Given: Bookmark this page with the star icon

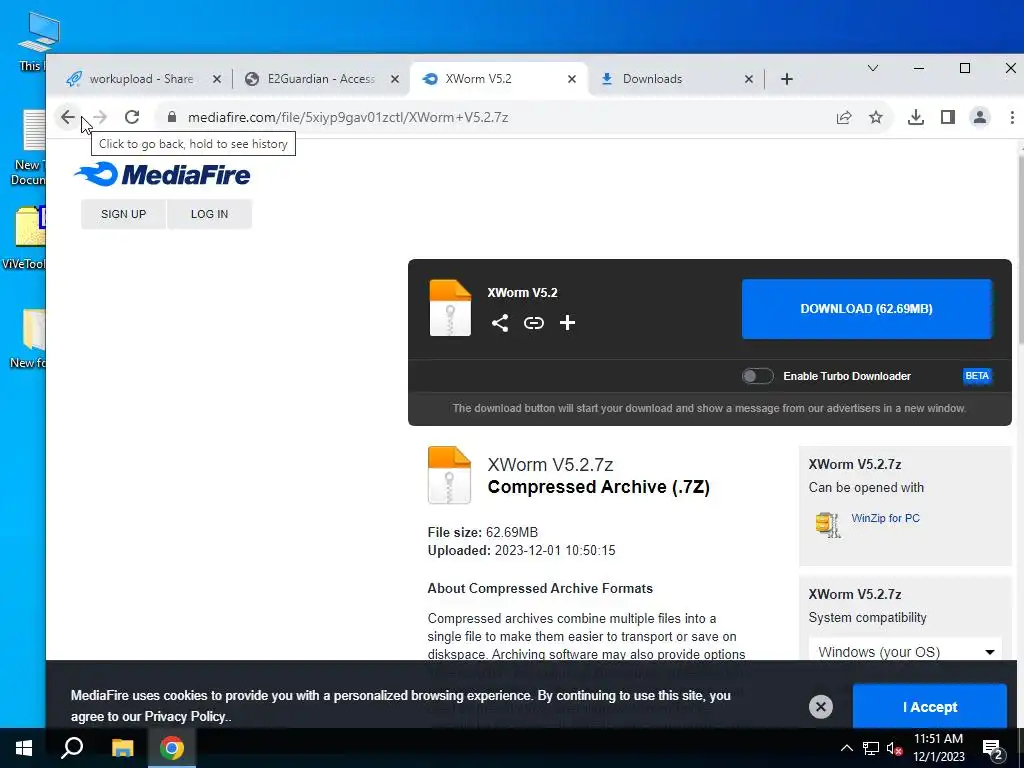Looking at the screenshot, I should coord(876,117).
